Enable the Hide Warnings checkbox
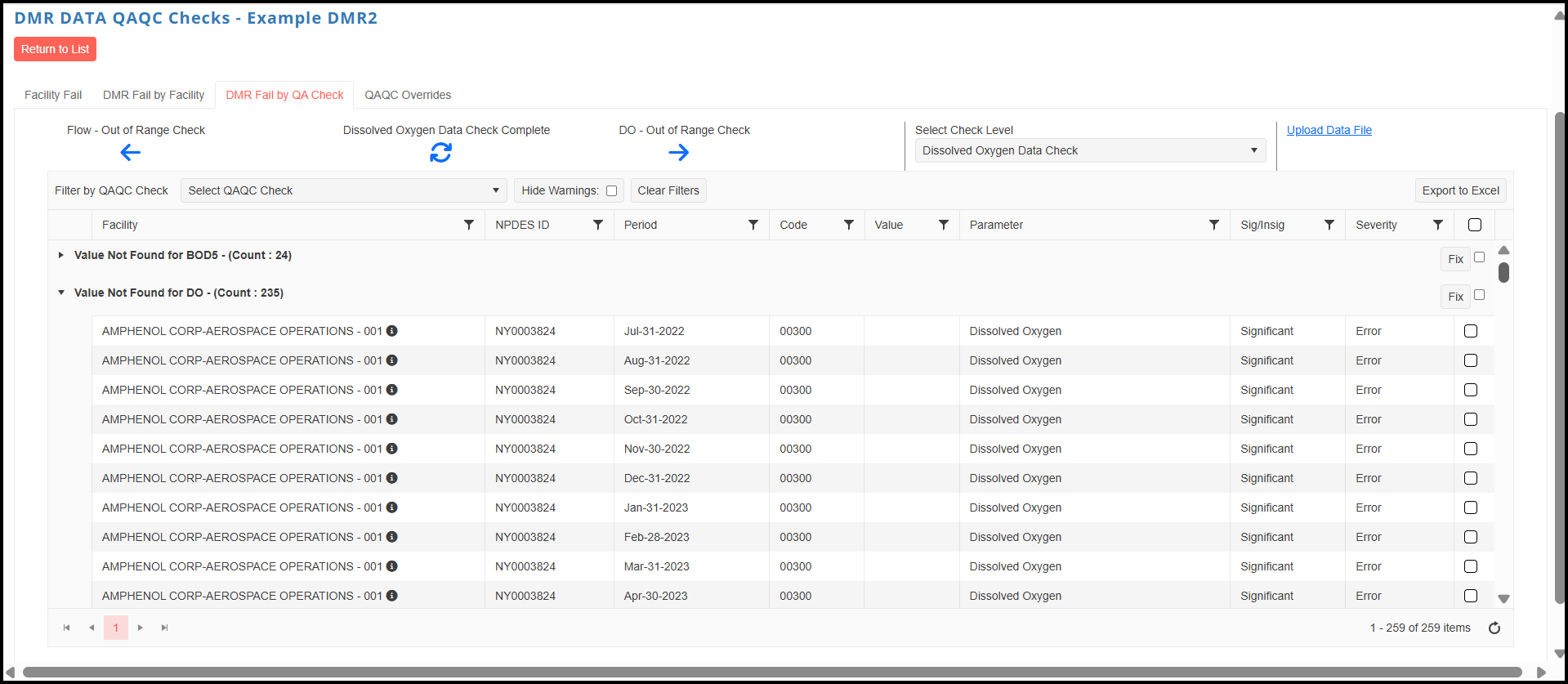The height and width of the screenshot is (684, 1568). pos(611,190)
